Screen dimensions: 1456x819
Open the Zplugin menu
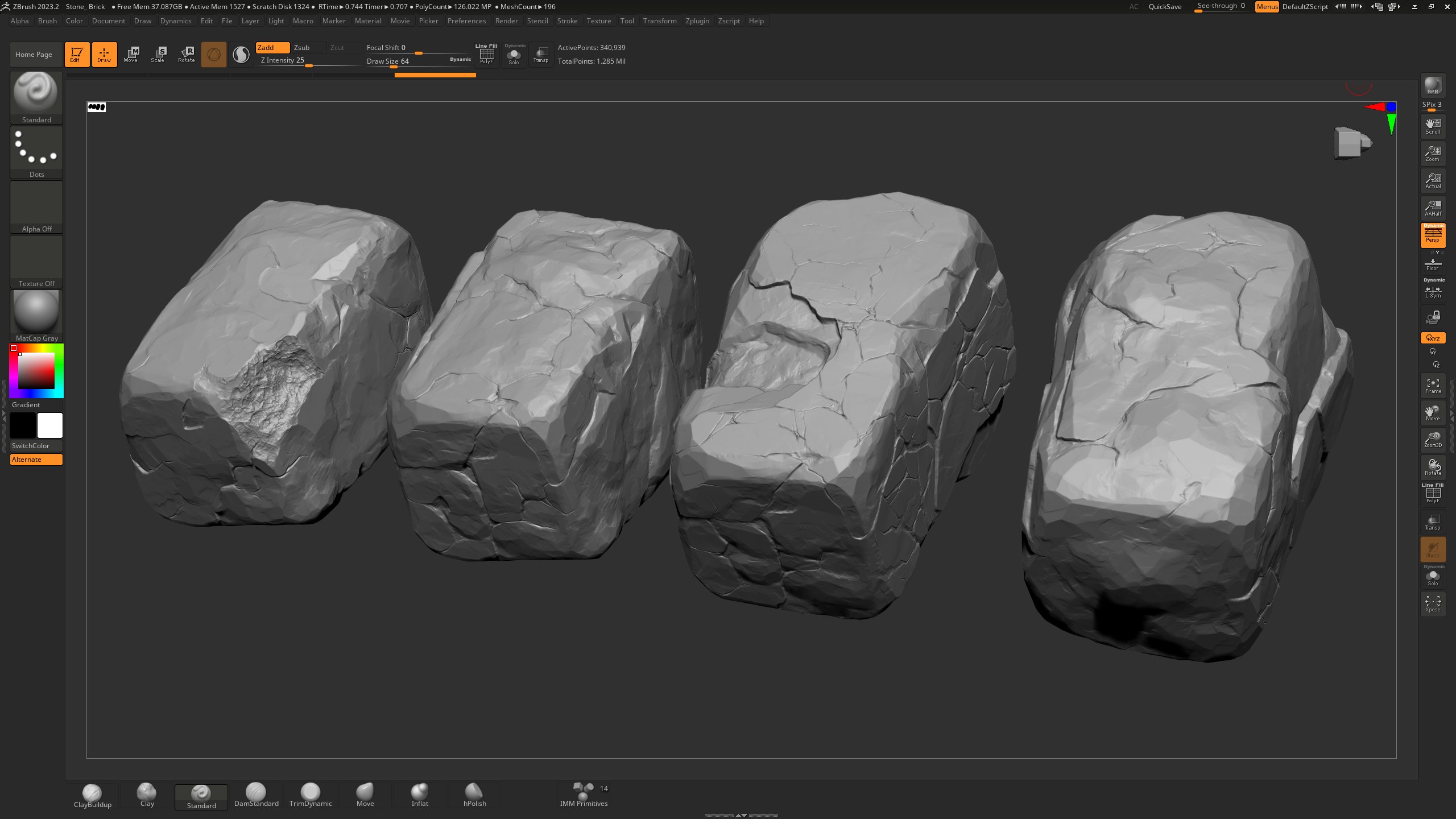pyautogui.click(x=697, y=21)
